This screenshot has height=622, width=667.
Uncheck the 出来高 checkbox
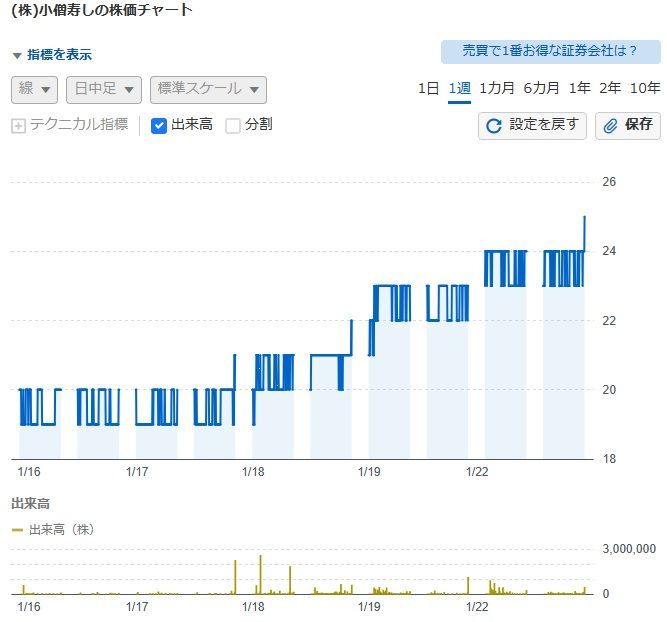pos(158,126)
